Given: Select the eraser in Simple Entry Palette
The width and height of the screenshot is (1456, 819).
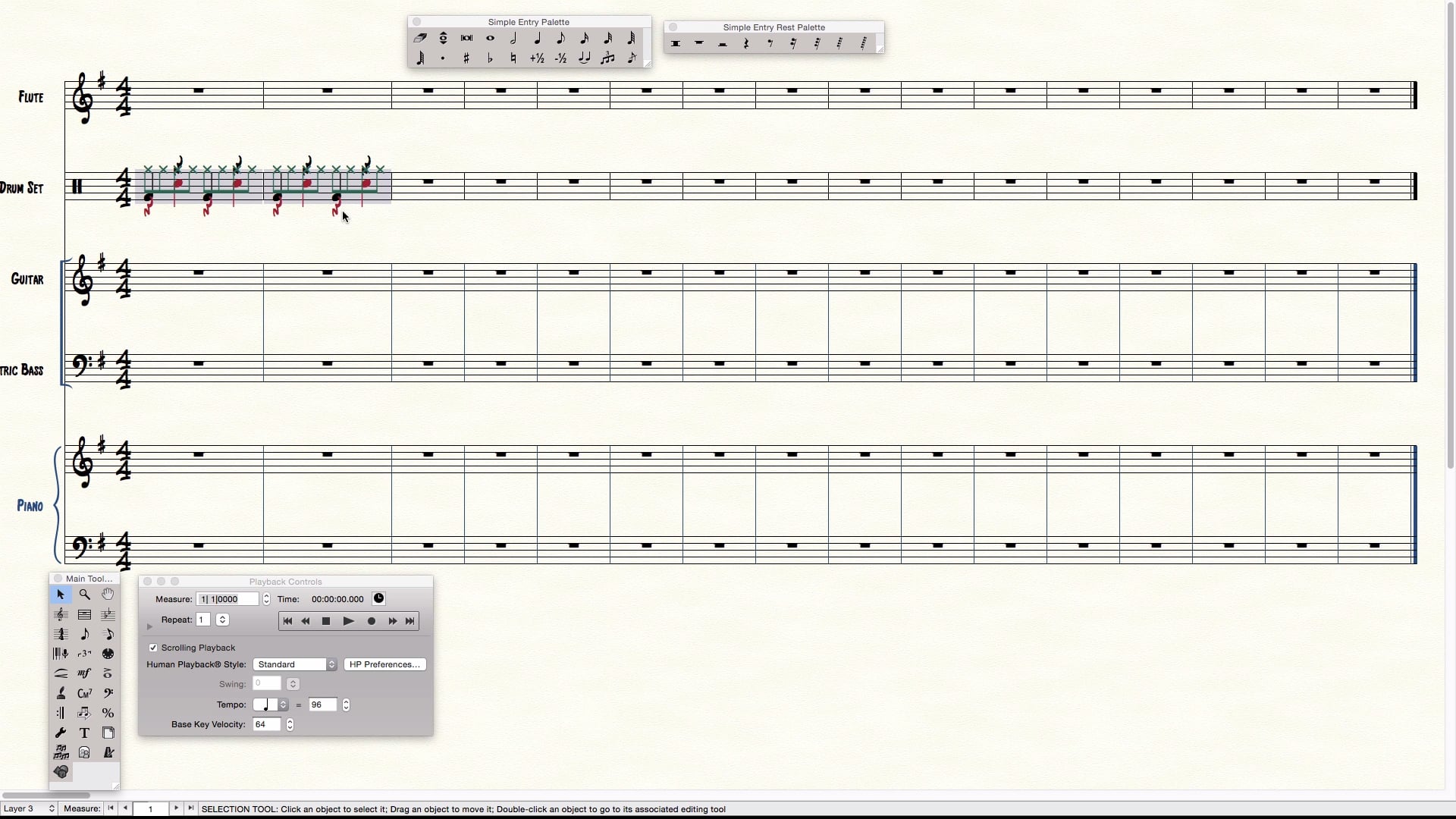Looking at the screenshot, I should pos(420,38).
